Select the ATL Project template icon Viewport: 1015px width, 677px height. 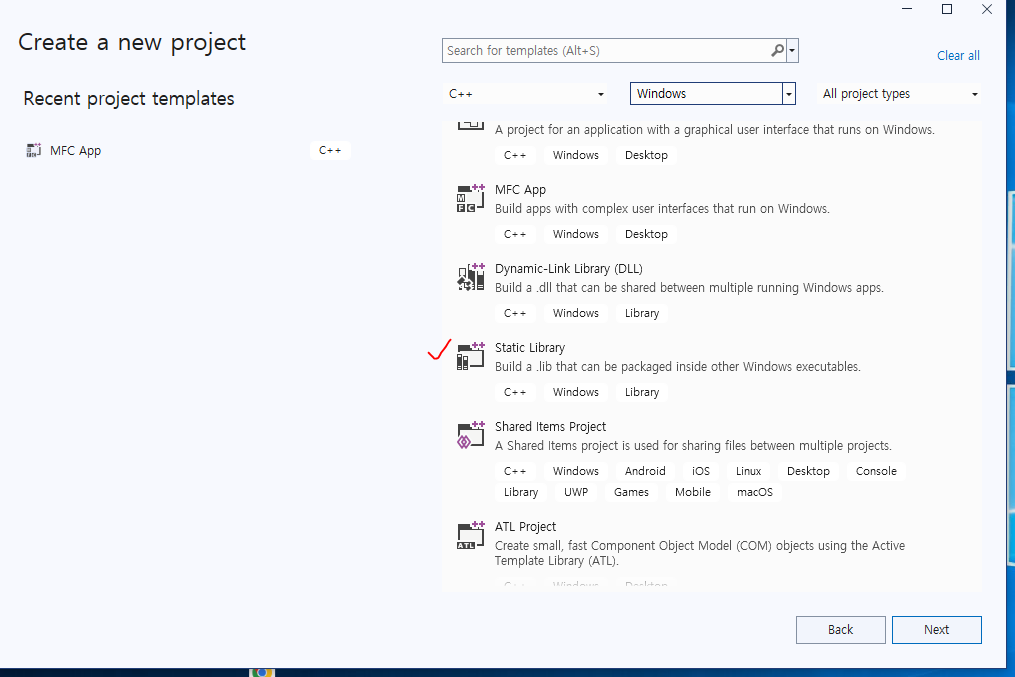click(471, 536)
